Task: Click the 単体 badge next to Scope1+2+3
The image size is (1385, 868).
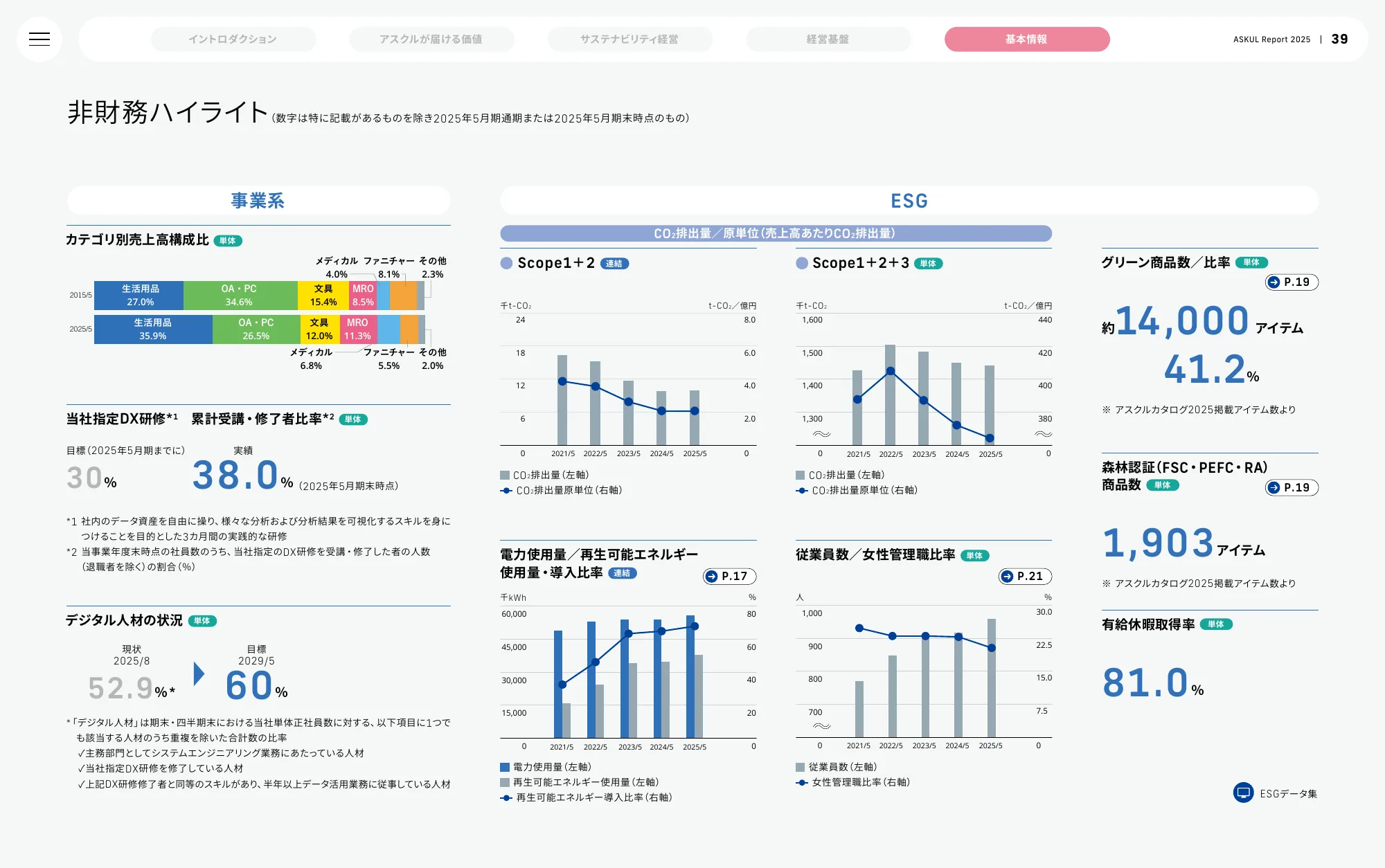Action: coord(928,264)
